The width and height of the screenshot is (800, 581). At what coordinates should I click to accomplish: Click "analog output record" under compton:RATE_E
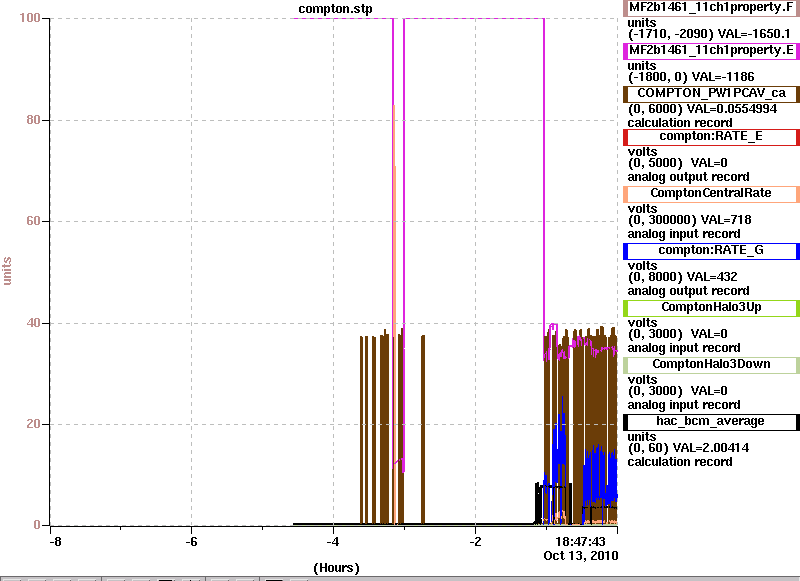[688, 177]
